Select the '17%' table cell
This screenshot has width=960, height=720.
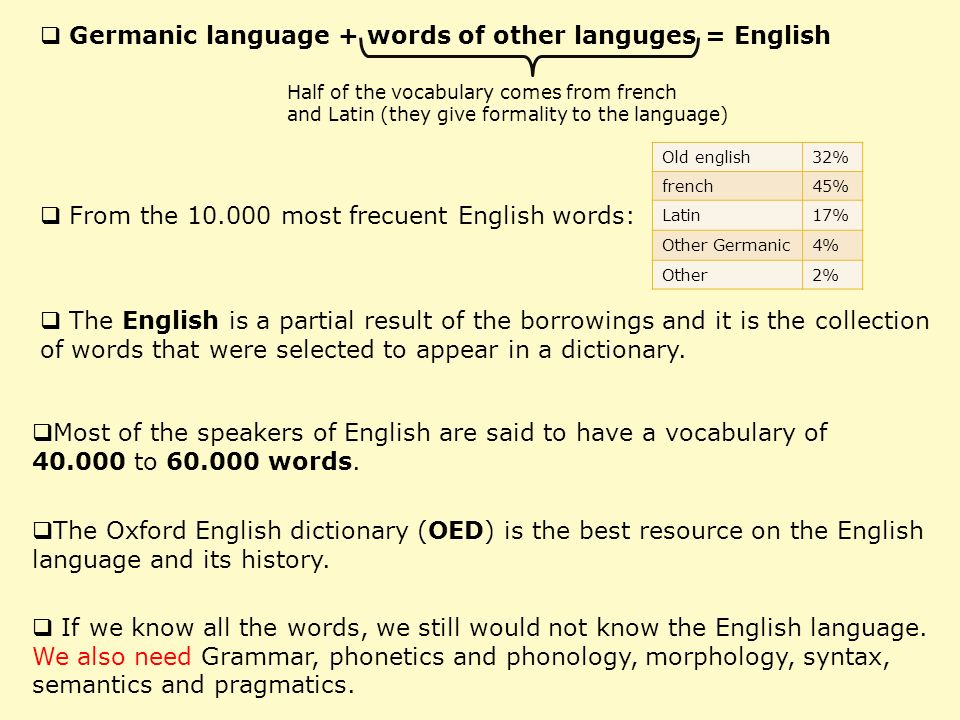832,216
